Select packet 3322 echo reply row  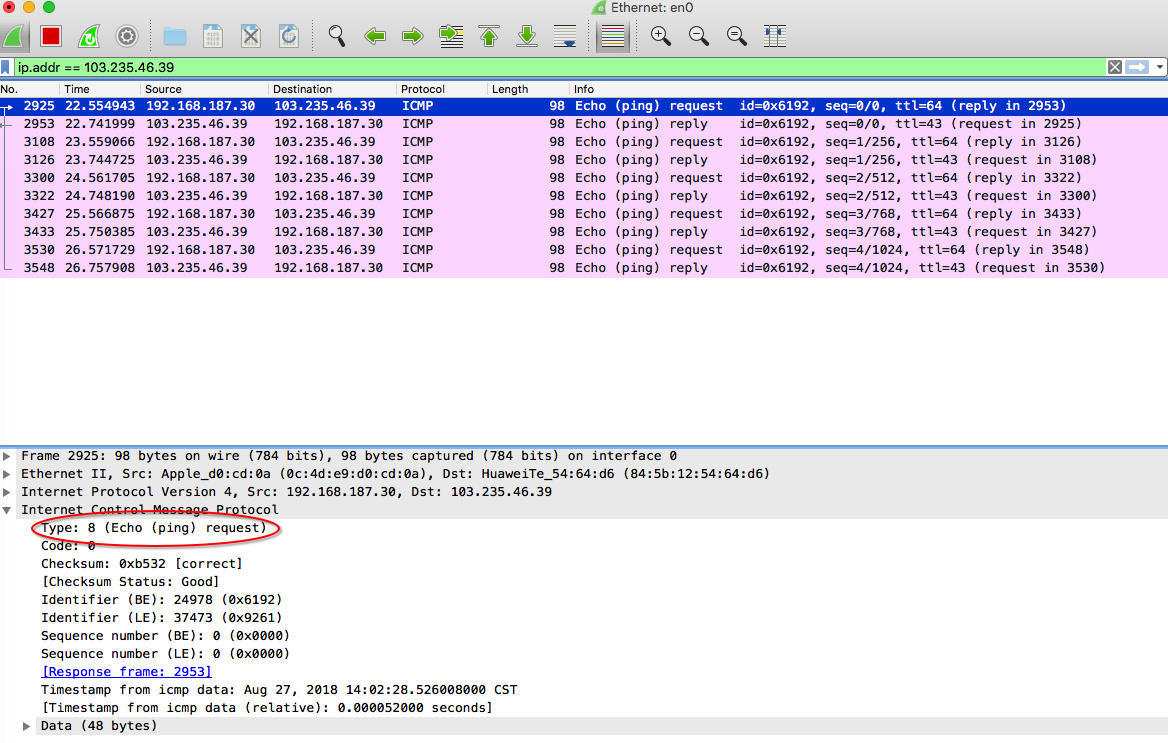[584, 195]
